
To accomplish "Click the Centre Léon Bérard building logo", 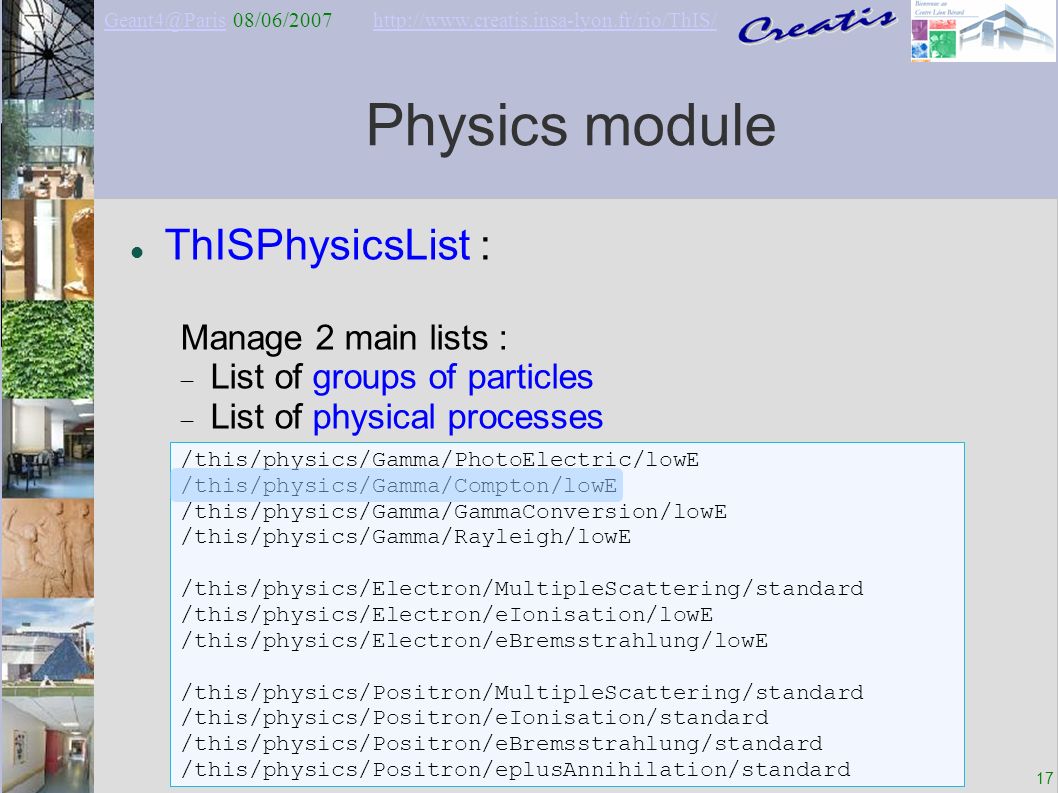I will click(x=982, y=31).
